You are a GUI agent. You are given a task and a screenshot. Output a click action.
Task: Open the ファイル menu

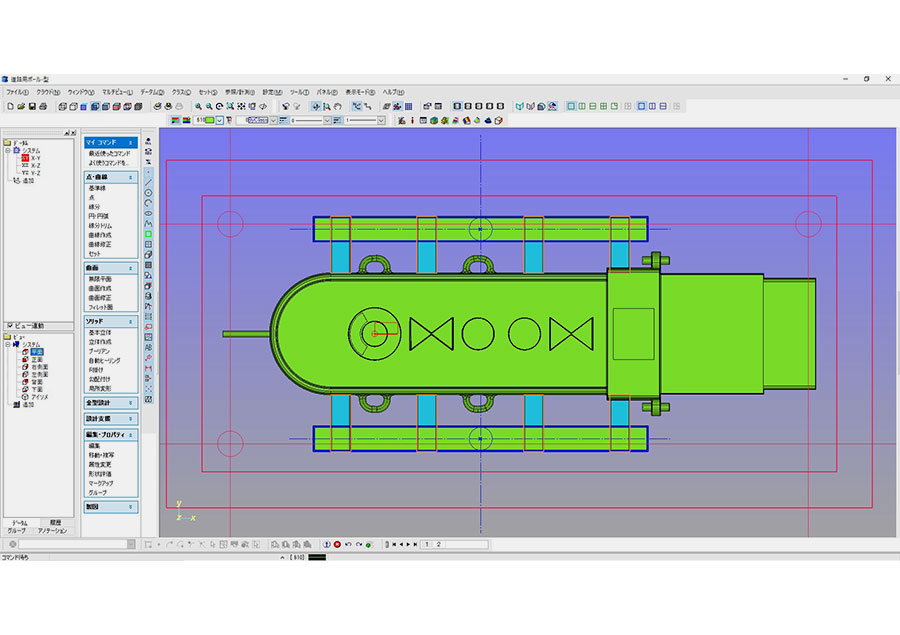(18, 92)
